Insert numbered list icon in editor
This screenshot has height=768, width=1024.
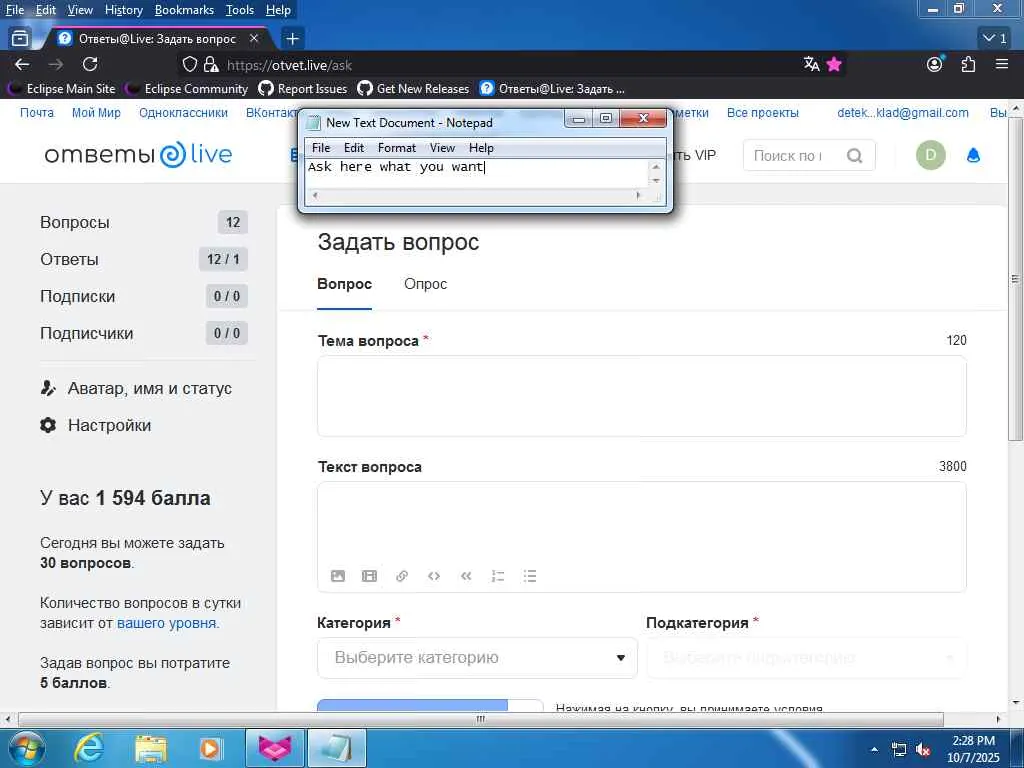(498, 575)
